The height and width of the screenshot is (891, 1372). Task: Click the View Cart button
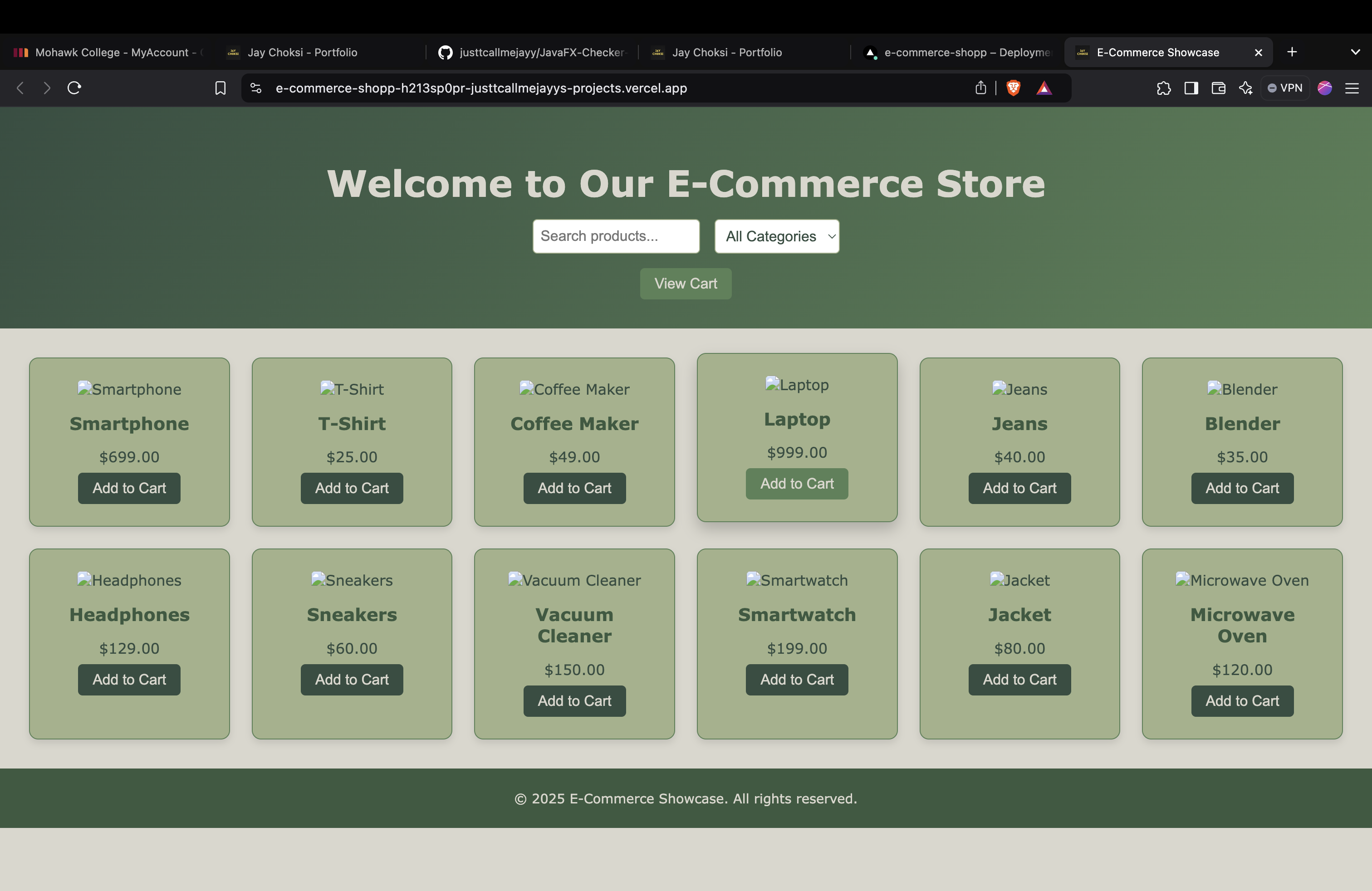point(686,283)
